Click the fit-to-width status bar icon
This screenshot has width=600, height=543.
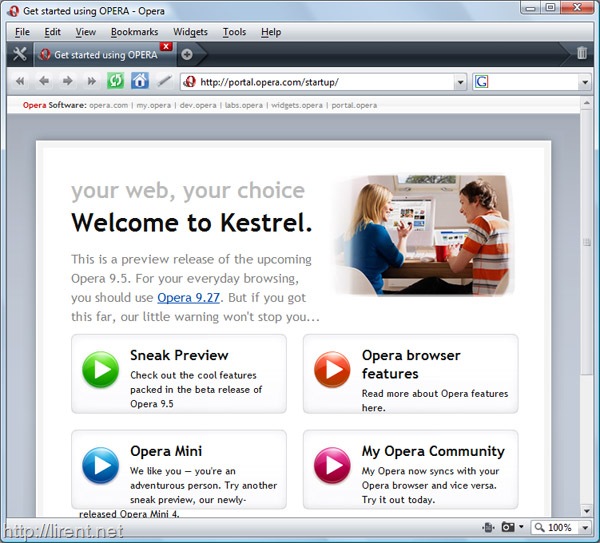pos(488,527)
